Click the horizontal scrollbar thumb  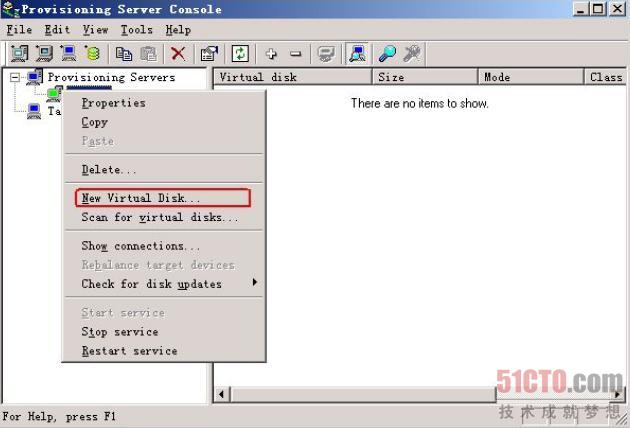click(x=363, y=394)
